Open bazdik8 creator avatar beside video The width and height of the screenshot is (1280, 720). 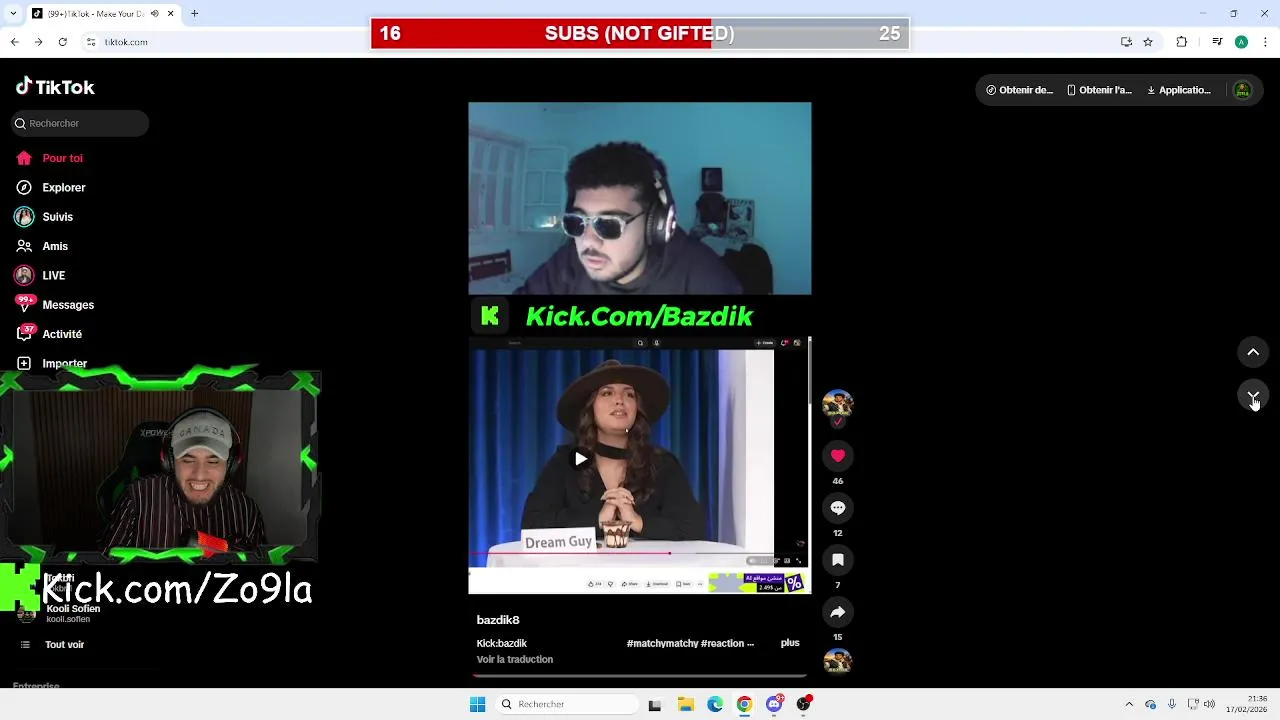coord(838,404)
